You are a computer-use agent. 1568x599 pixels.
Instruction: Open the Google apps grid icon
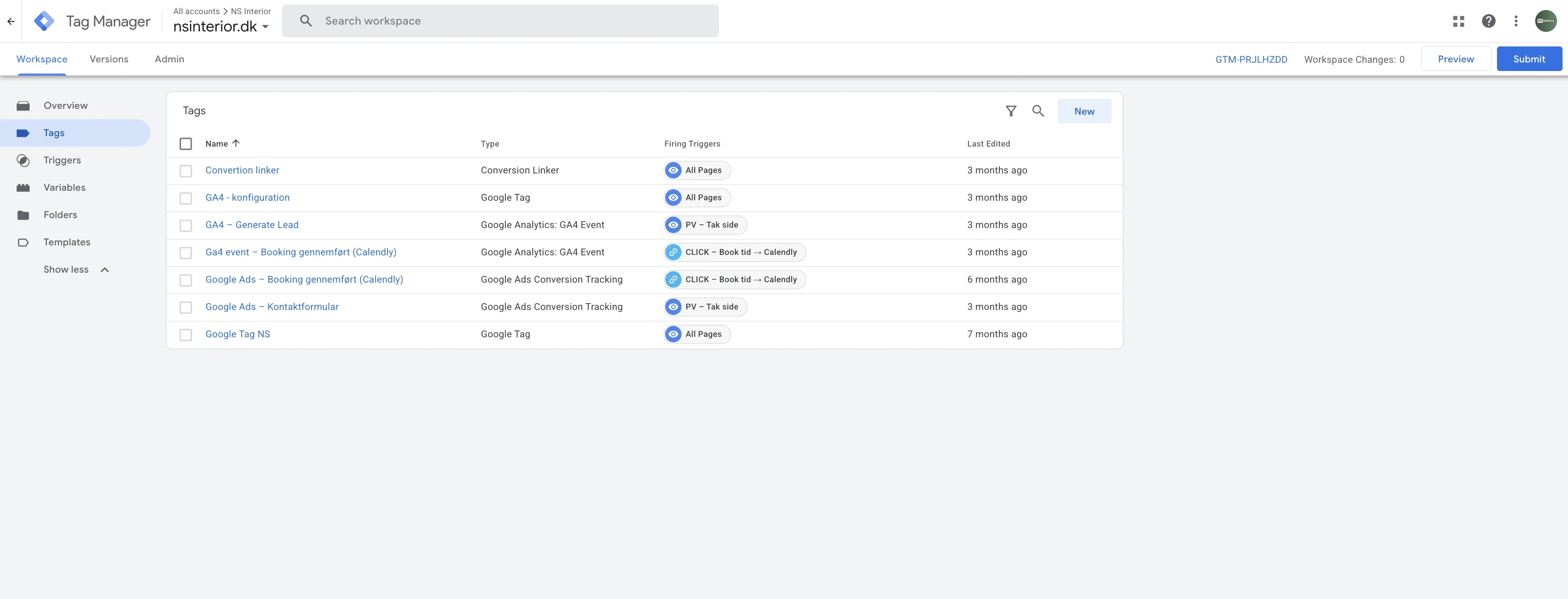1458,21
